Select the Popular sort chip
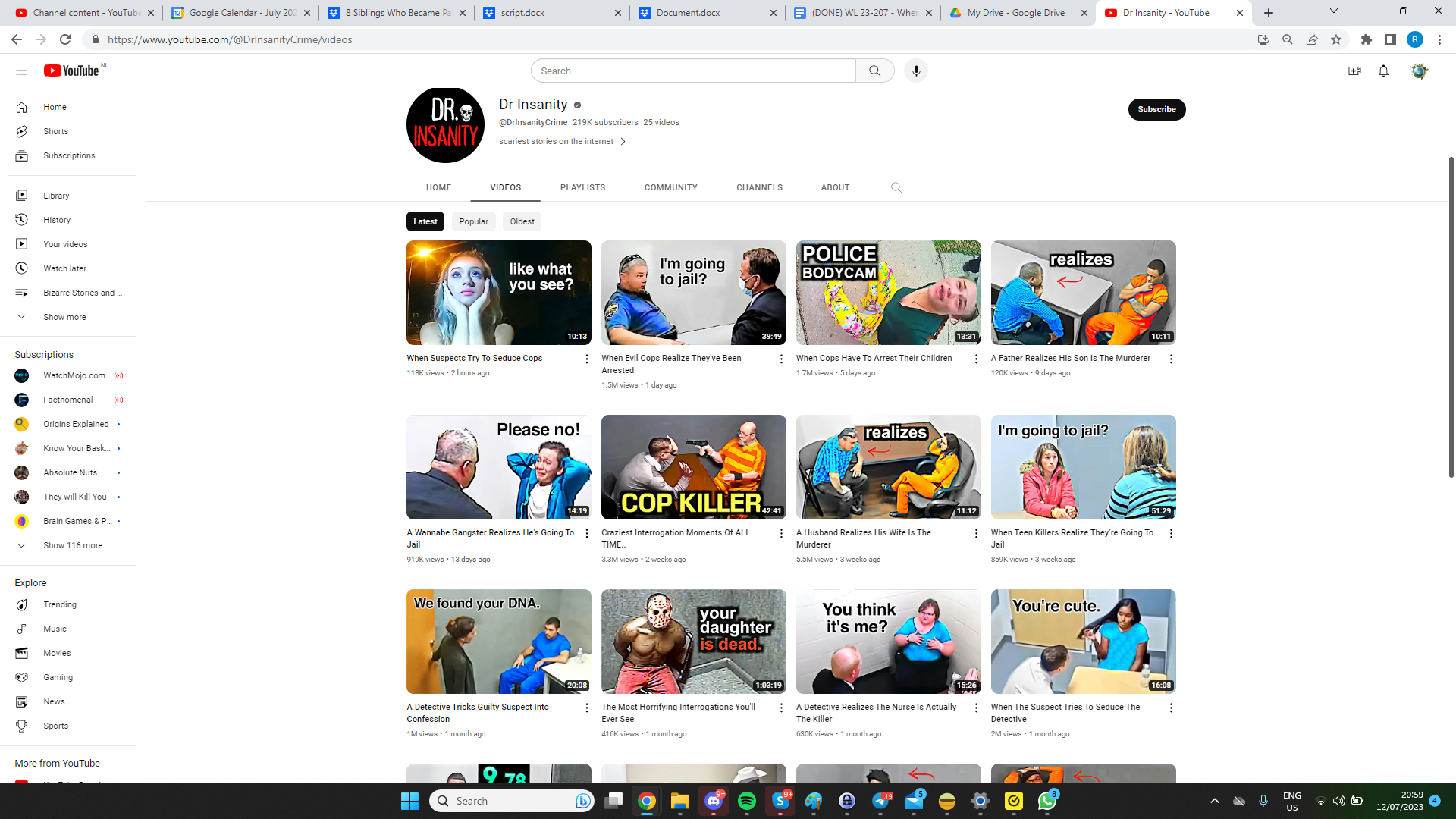 pyautogui.click(x=473, y=221)
